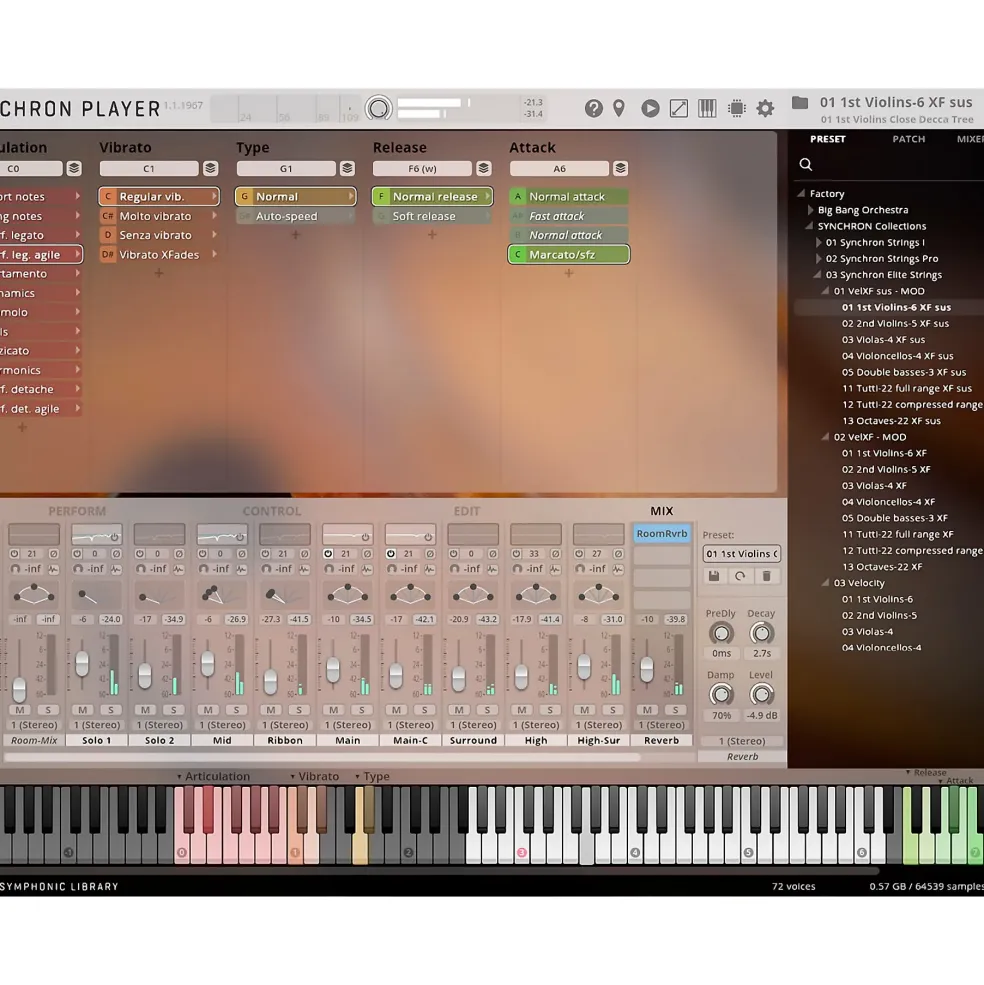This screenshot has width=984, height=985.
Task: Expand 01 Synchron Strings I
Action: point(818,242)
